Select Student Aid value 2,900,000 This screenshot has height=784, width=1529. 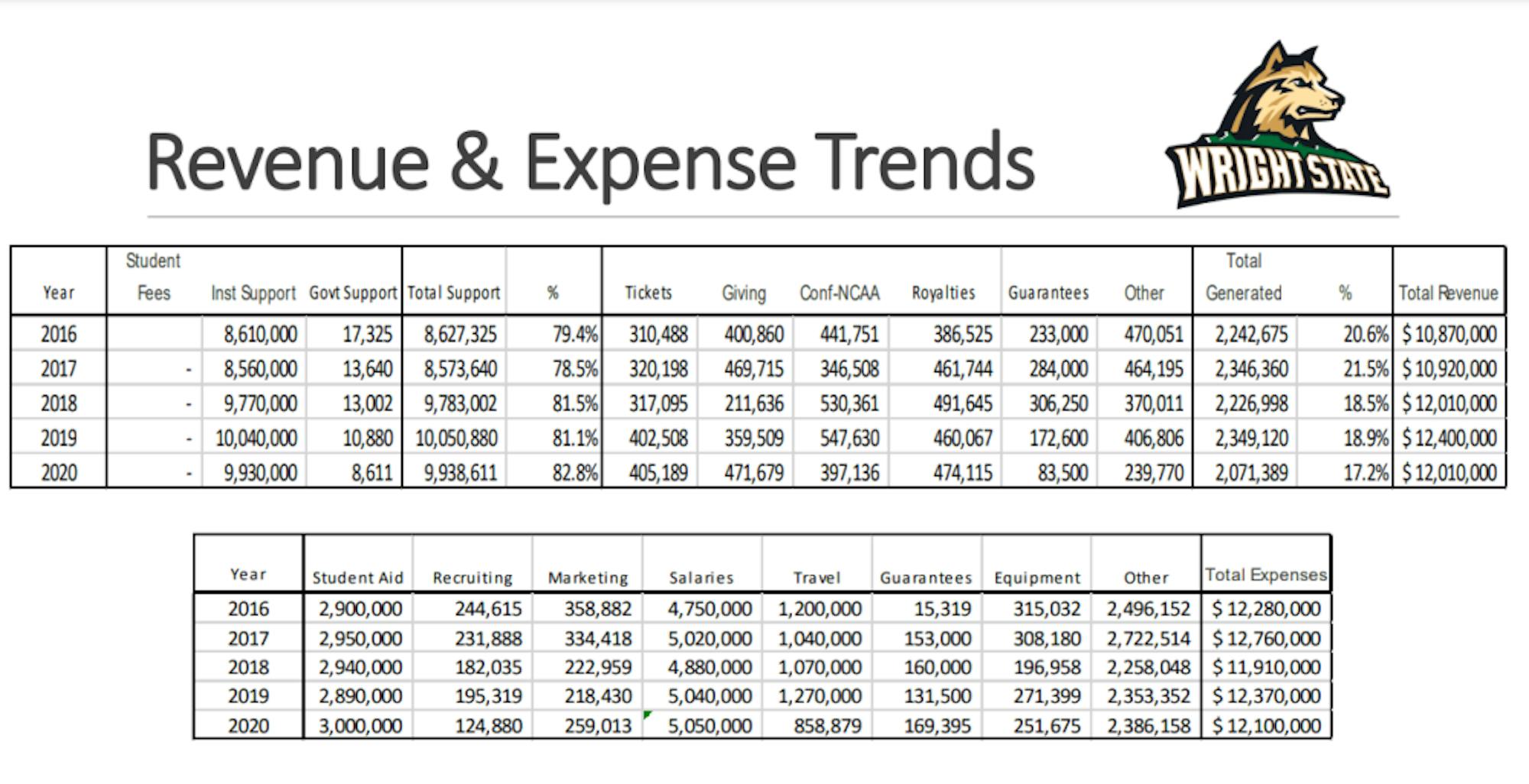coord(360,609)
